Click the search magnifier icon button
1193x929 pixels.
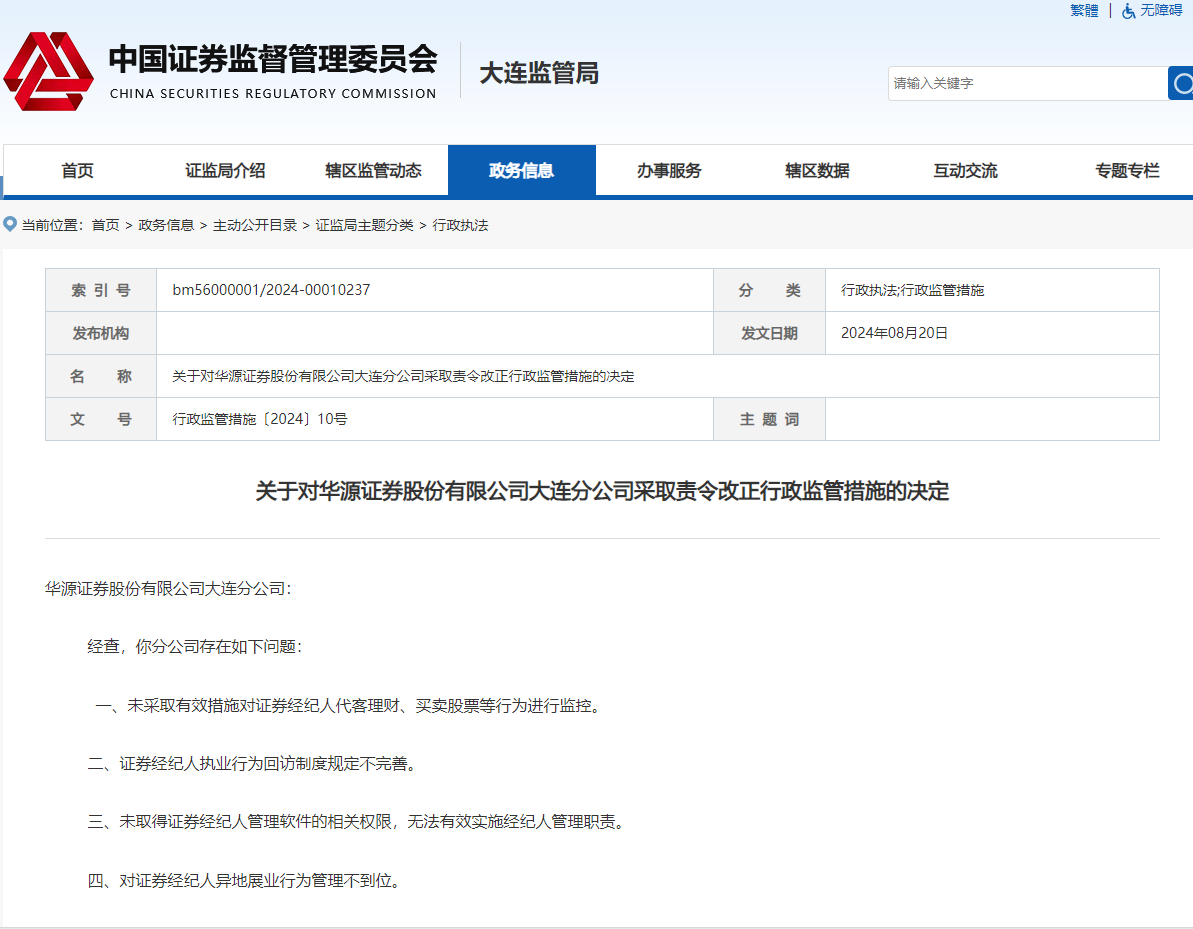[1181, 83]
